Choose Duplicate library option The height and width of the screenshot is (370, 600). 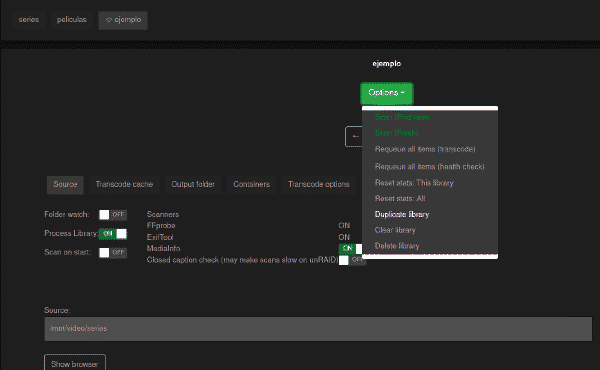point(402,214)
